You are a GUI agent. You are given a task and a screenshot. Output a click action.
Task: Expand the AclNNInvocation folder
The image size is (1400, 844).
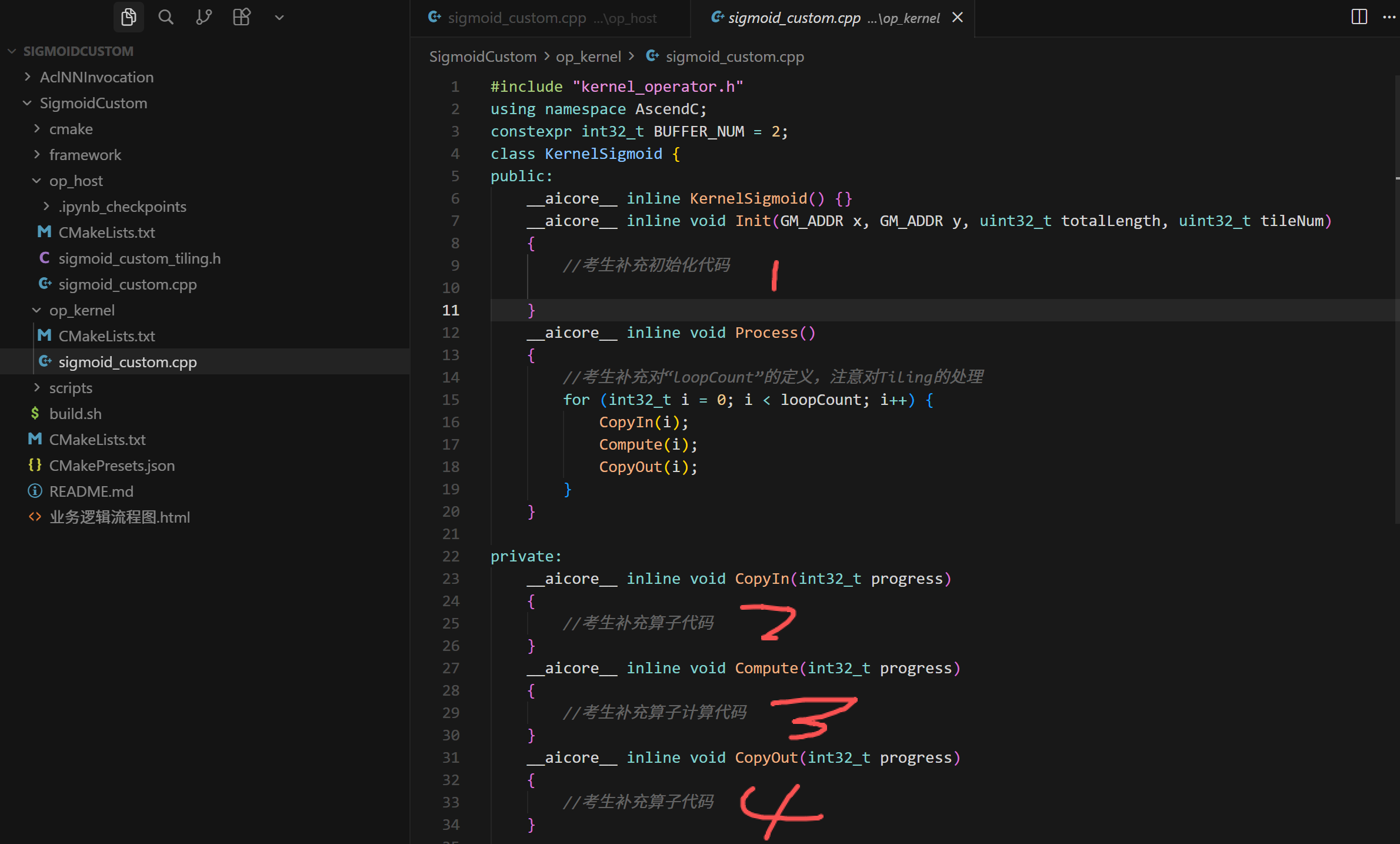[x=96, y=77]
